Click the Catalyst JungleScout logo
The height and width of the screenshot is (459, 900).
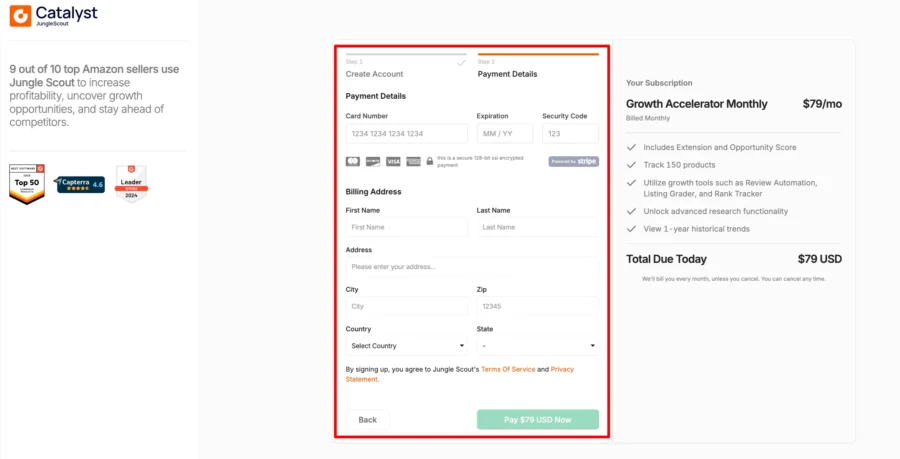tap(54, 16)
